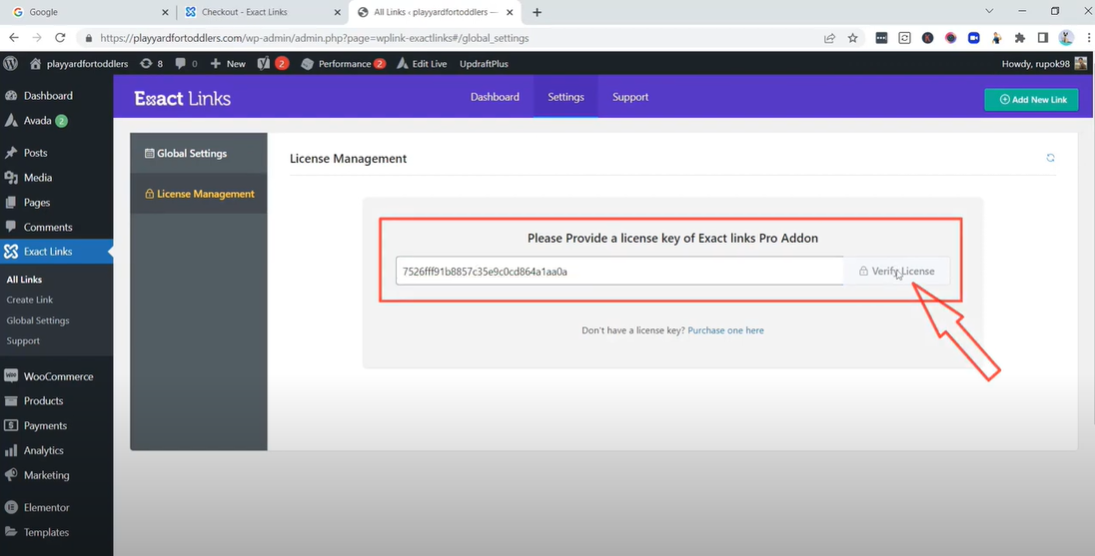Open the Howdy, rupok98 account menu
The height and width of the screenshot is (556, 1095).
tap(1044, 64)
